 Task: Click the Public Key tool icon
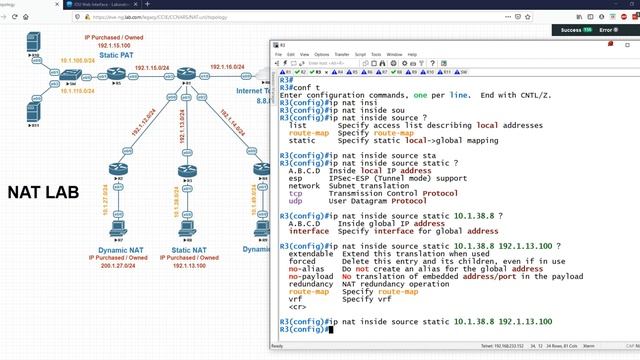[x=422, y=63]
